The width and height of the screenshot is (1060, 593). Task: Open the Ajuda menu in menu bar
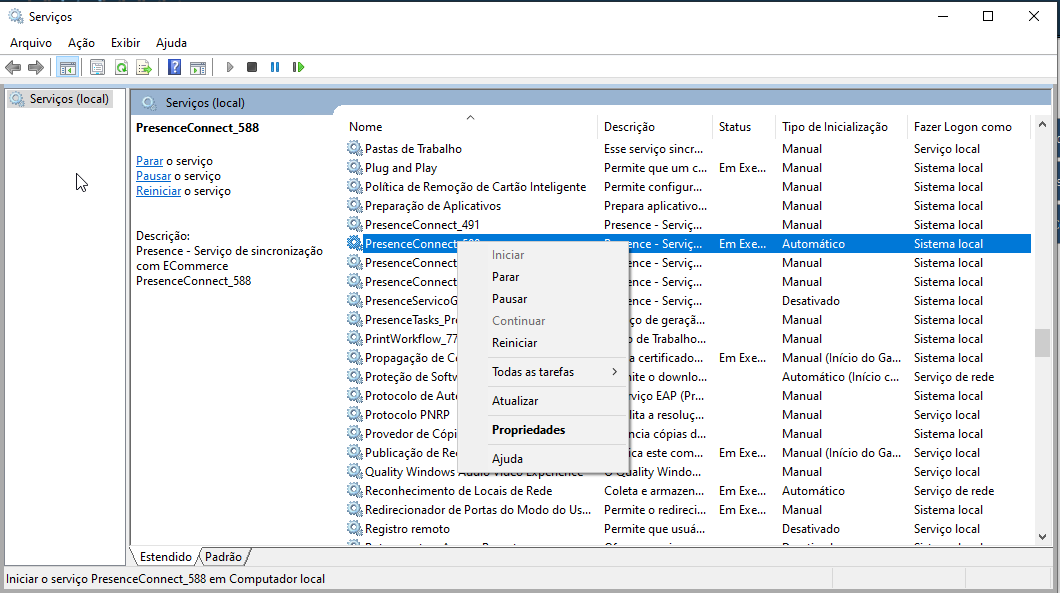(x=171, y=43)
